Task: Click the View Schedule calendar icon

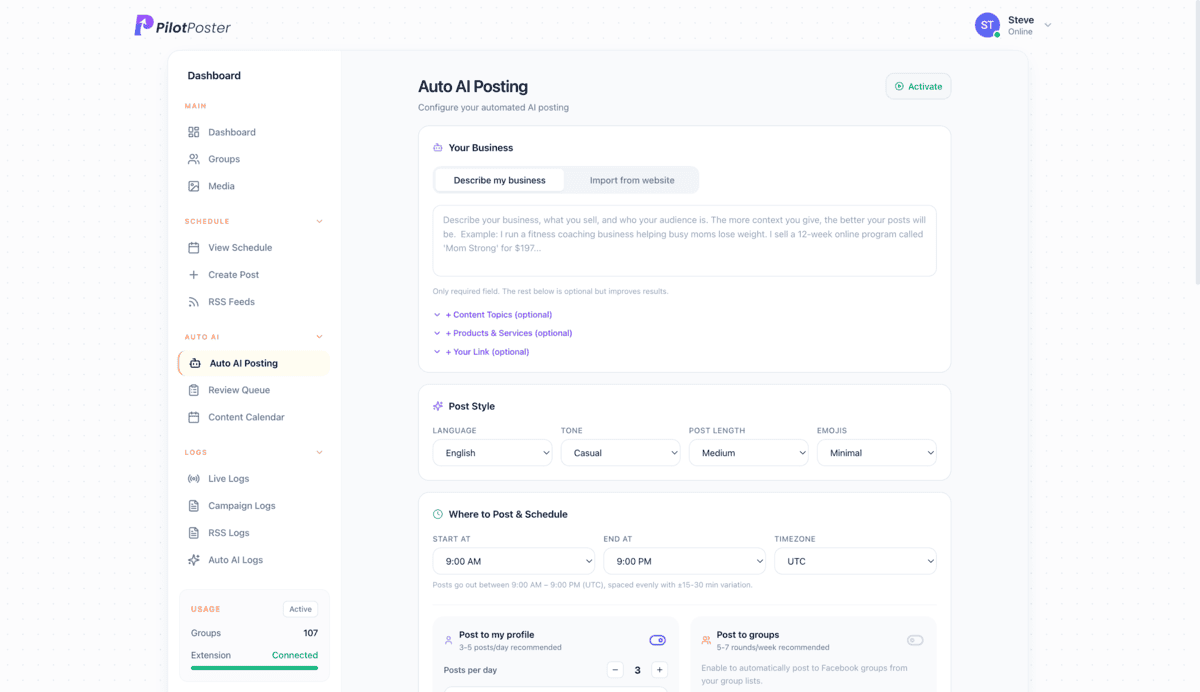Action: pyautogui.click(x=194, y=247)
